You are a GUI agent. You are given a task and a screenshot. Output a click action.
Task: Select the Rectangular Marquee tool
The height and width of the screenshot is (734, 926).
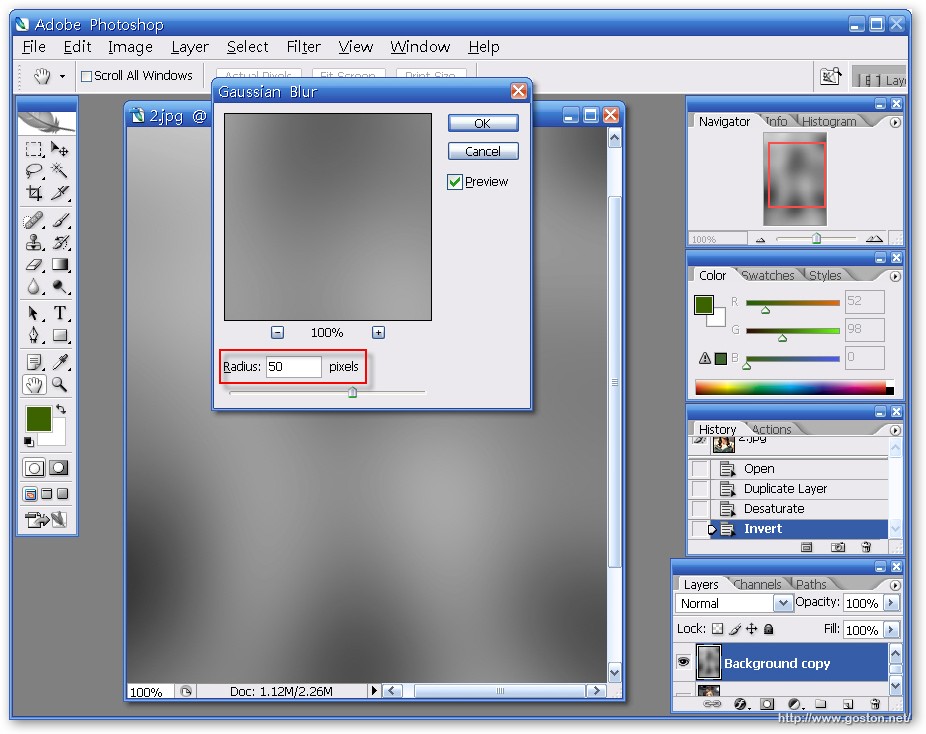tap(34, 148)
